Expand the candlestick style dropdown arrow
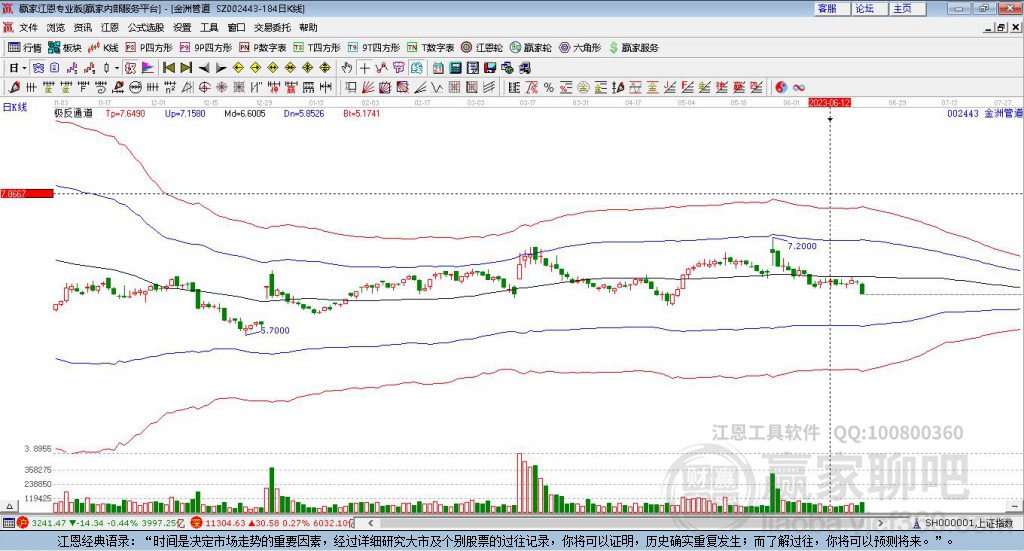This screenshot has width=1024, height=551. [x=116, y=68]
